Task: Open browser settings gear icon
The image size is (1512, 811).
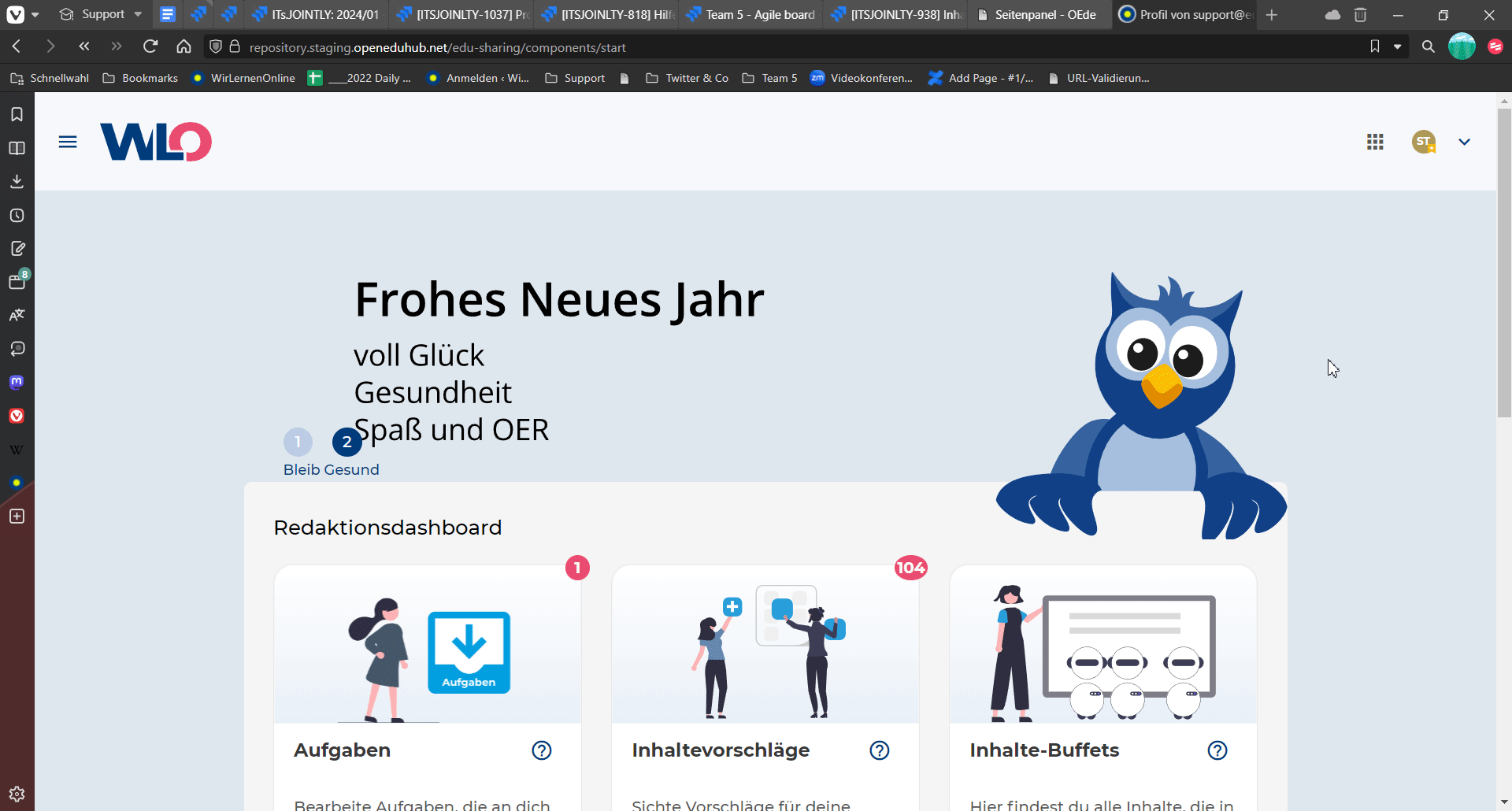Action: (17, 794)
